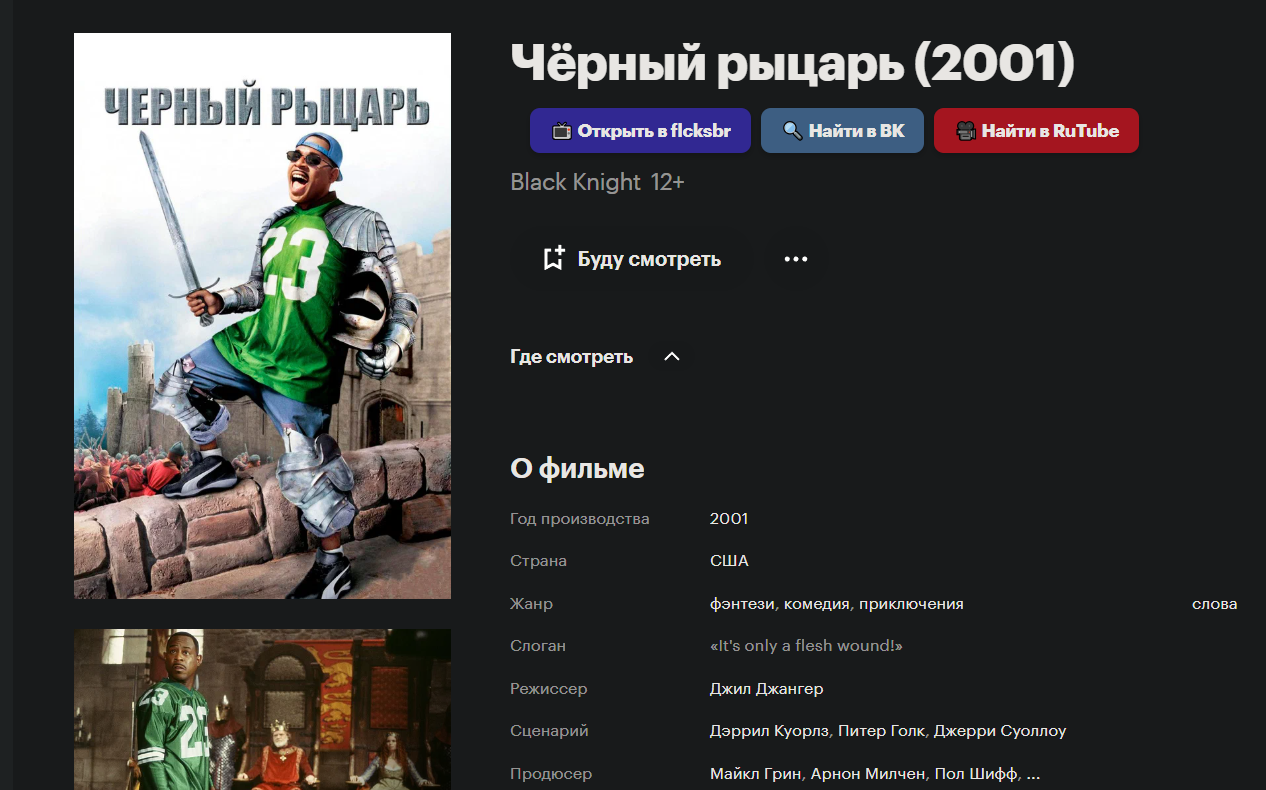Click the слова link beside genres
Image resolution: width=1266 pixels, height=790 pixels.
click(1214, 604)
